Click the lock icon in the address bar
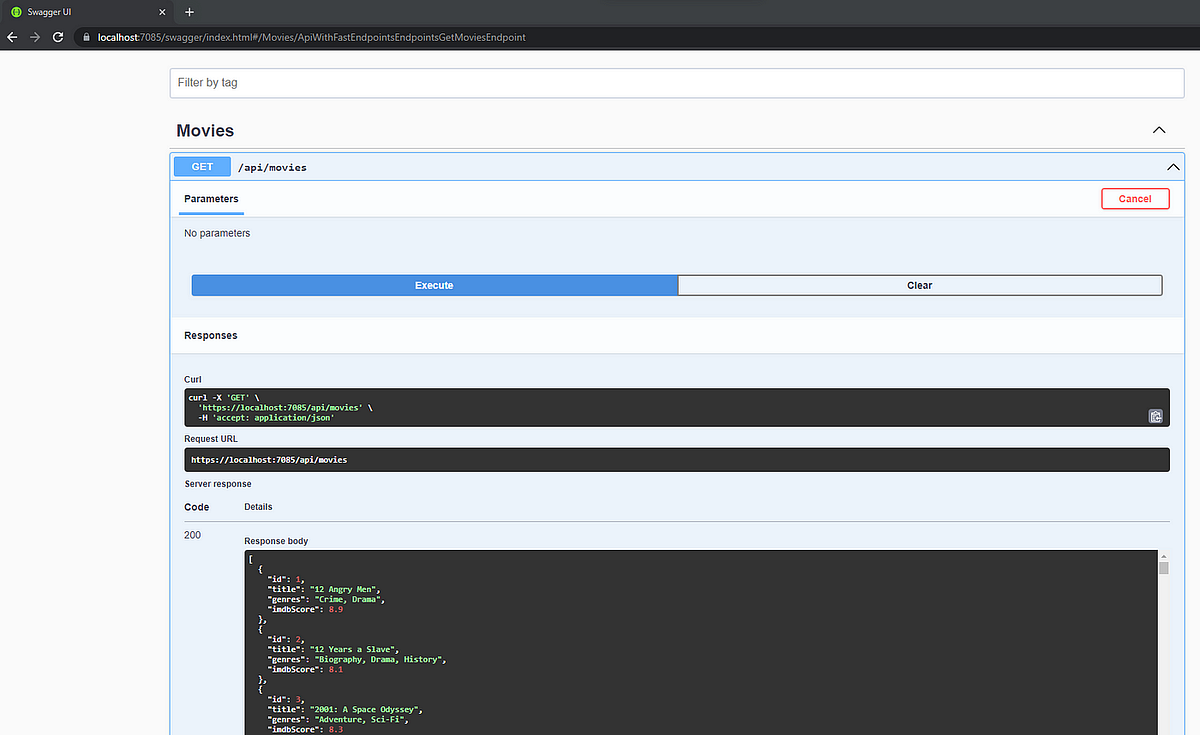The height and width of the screenshot is (735, 1200). pyautogui.click(x=88, y=36)
